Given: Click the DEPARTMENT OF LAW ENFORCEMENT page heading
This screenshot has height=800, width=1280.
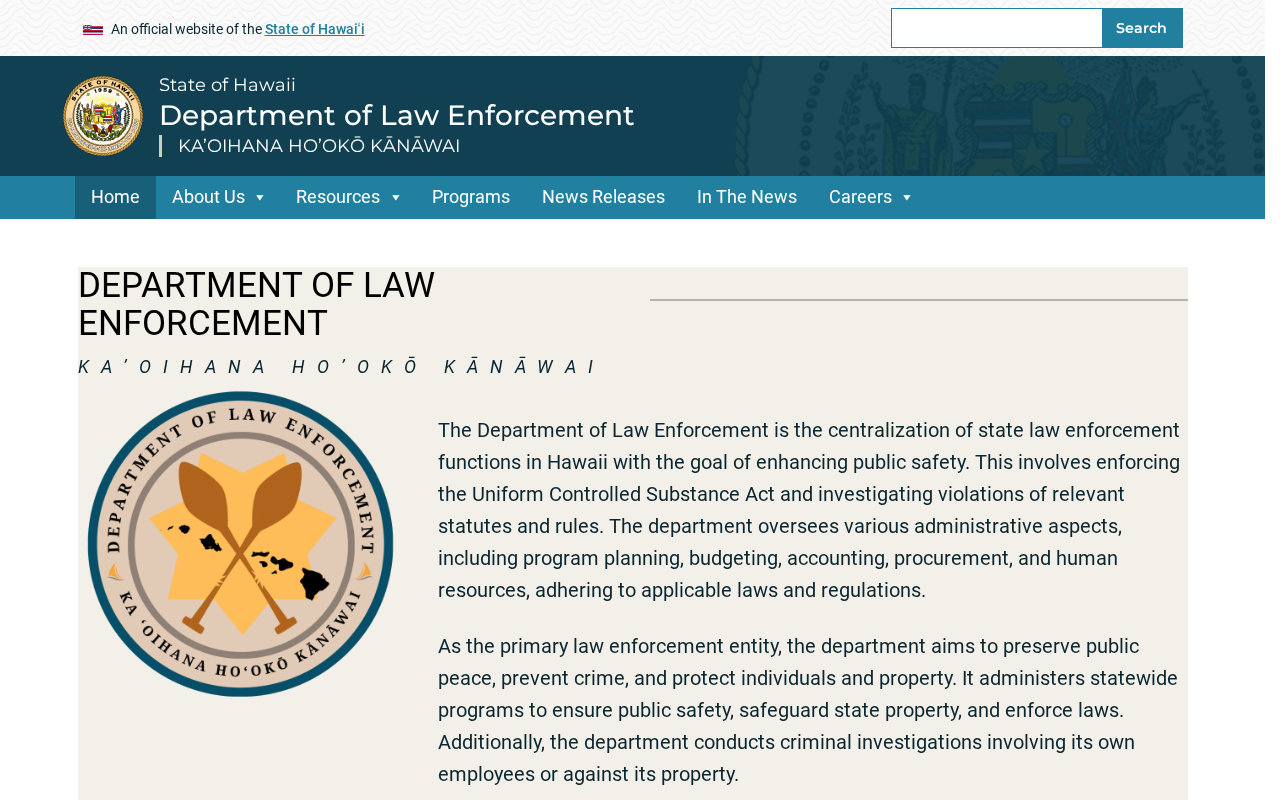Looking at the screenshot, I should click(256, 304).
